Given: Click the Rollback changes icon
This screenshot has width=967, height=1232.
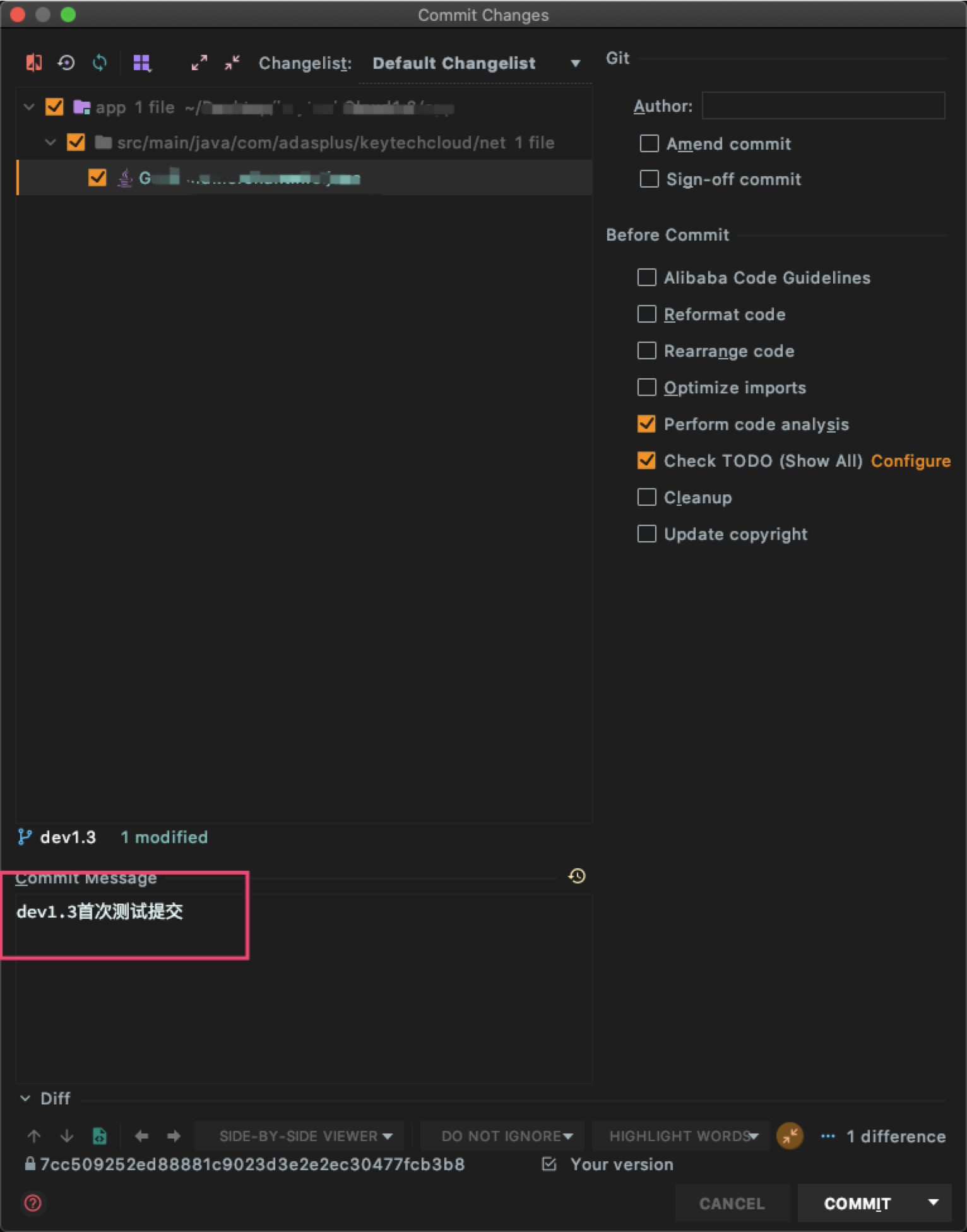Looking at the screenshot, I should (x=66, y=63).
